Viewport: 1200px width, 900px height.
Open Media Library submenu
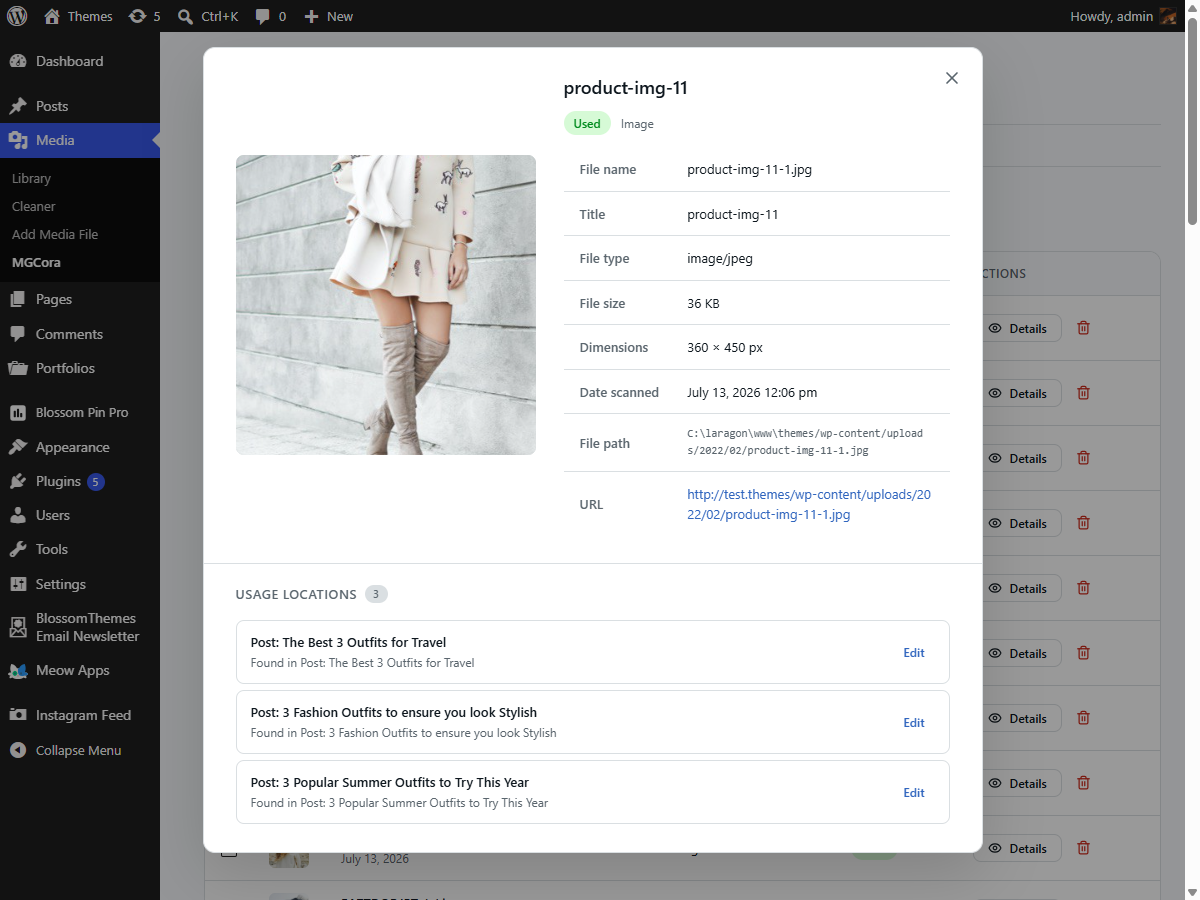pyautogui.click(x=31, y=178)
